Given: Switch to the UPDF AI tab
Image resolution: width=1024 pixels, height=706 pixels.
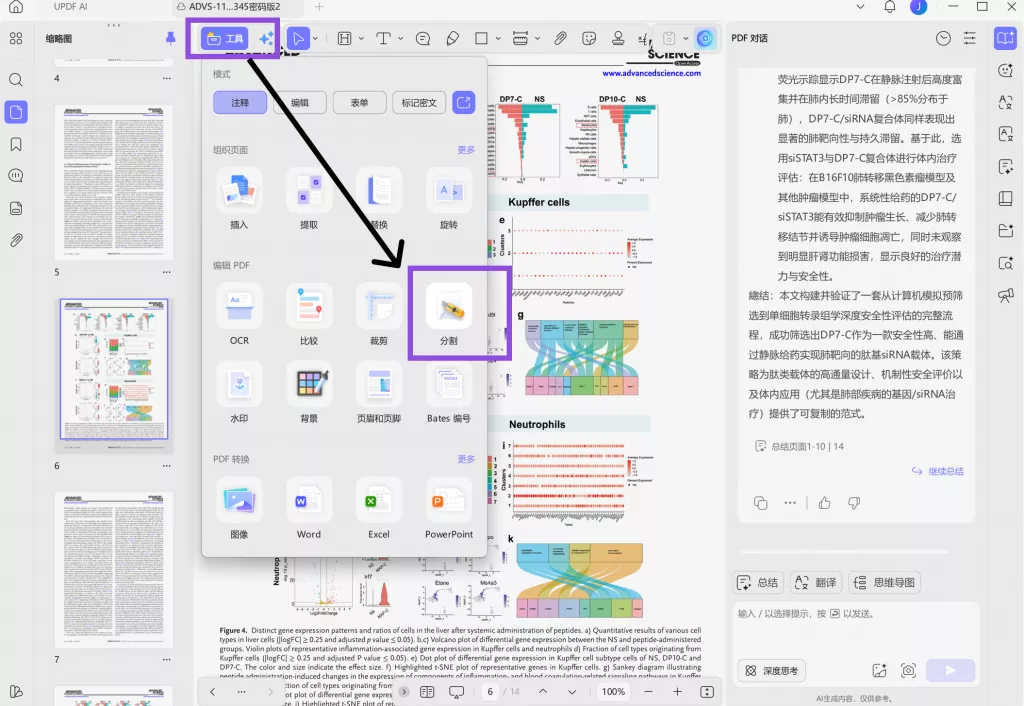Looking at the screenshot, I should point(71,7).
